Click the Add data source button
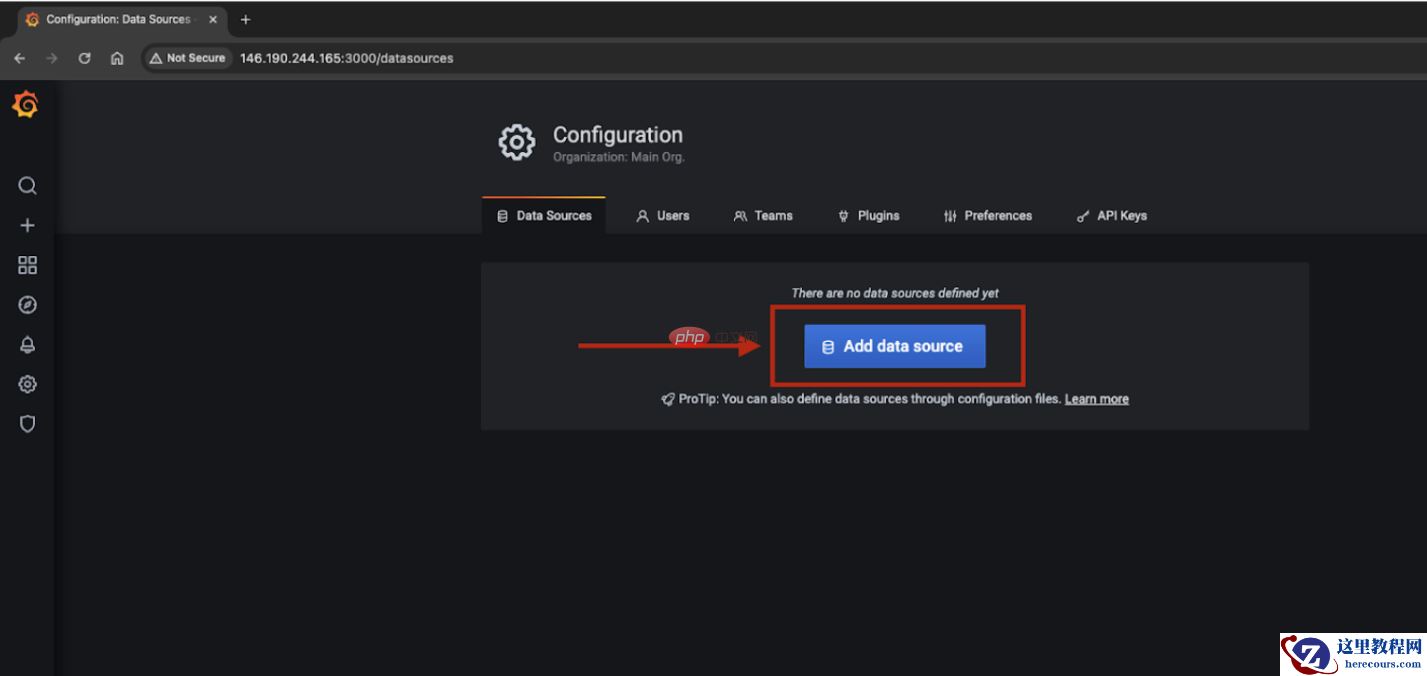 [x=895, y=346]
